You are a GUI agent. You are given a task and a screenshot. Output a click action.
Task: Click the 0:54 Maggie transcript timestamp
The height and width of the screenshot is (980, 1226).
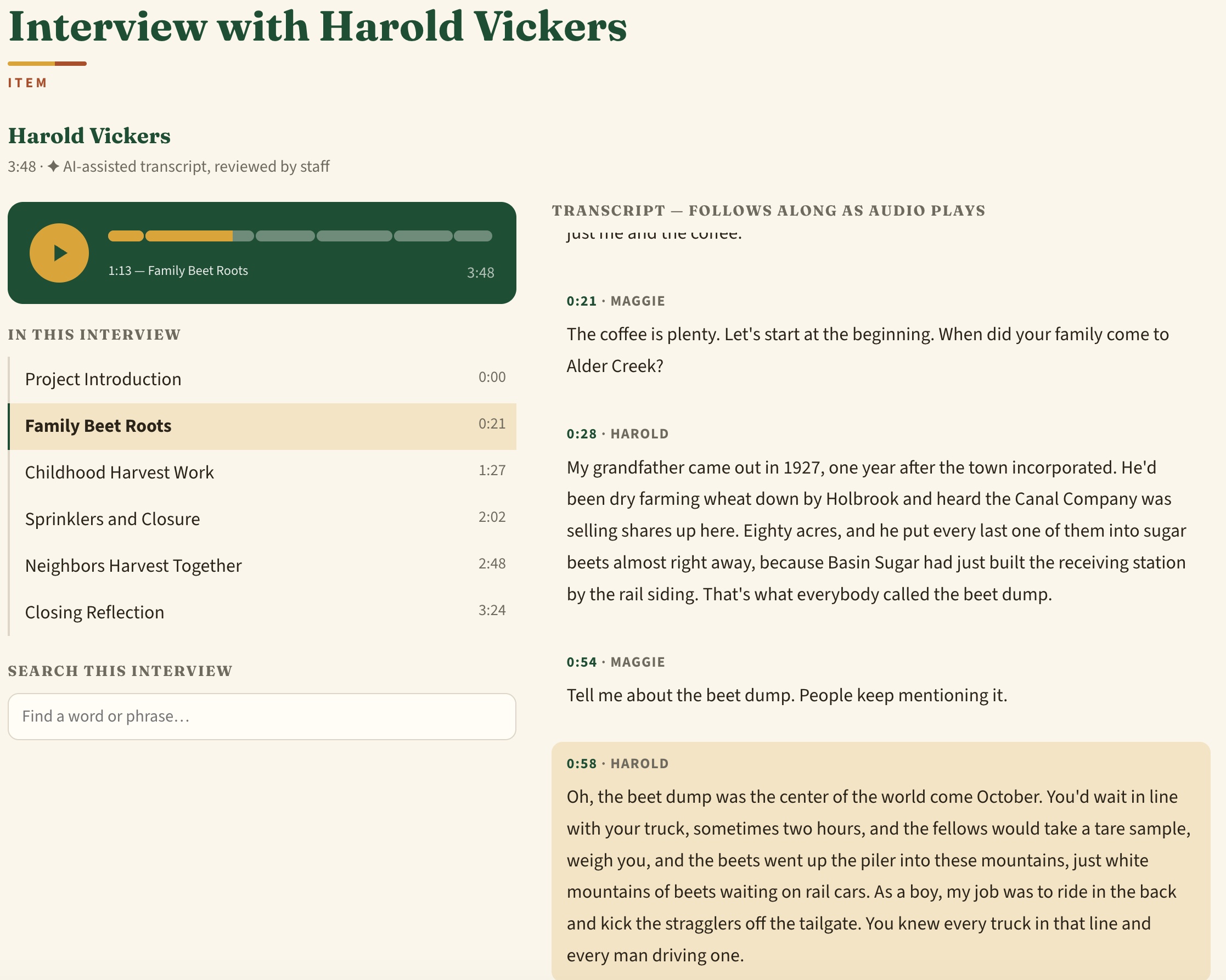tap(581, 662)
